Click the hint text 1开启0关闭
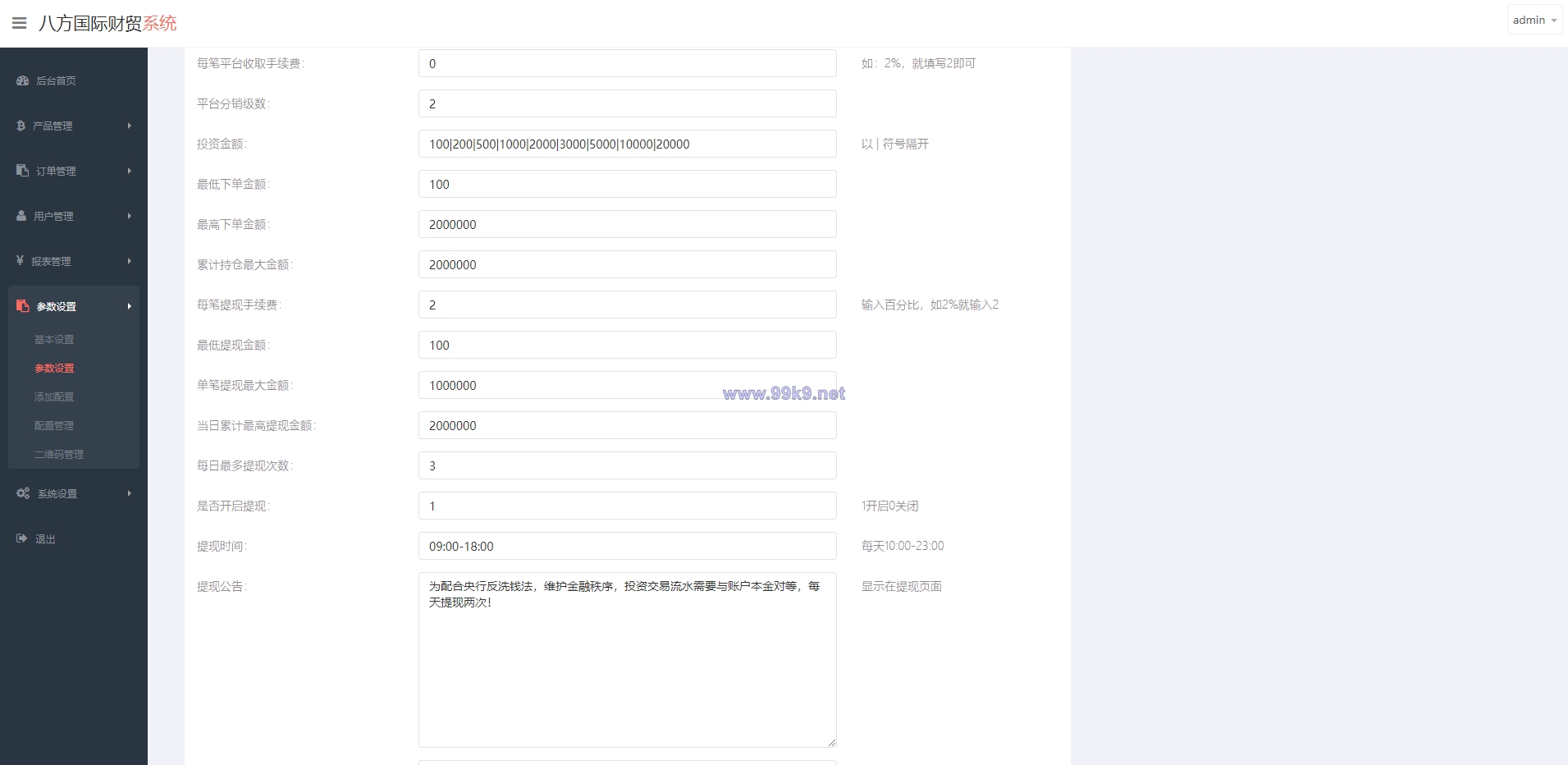 [x=890, y=506]
